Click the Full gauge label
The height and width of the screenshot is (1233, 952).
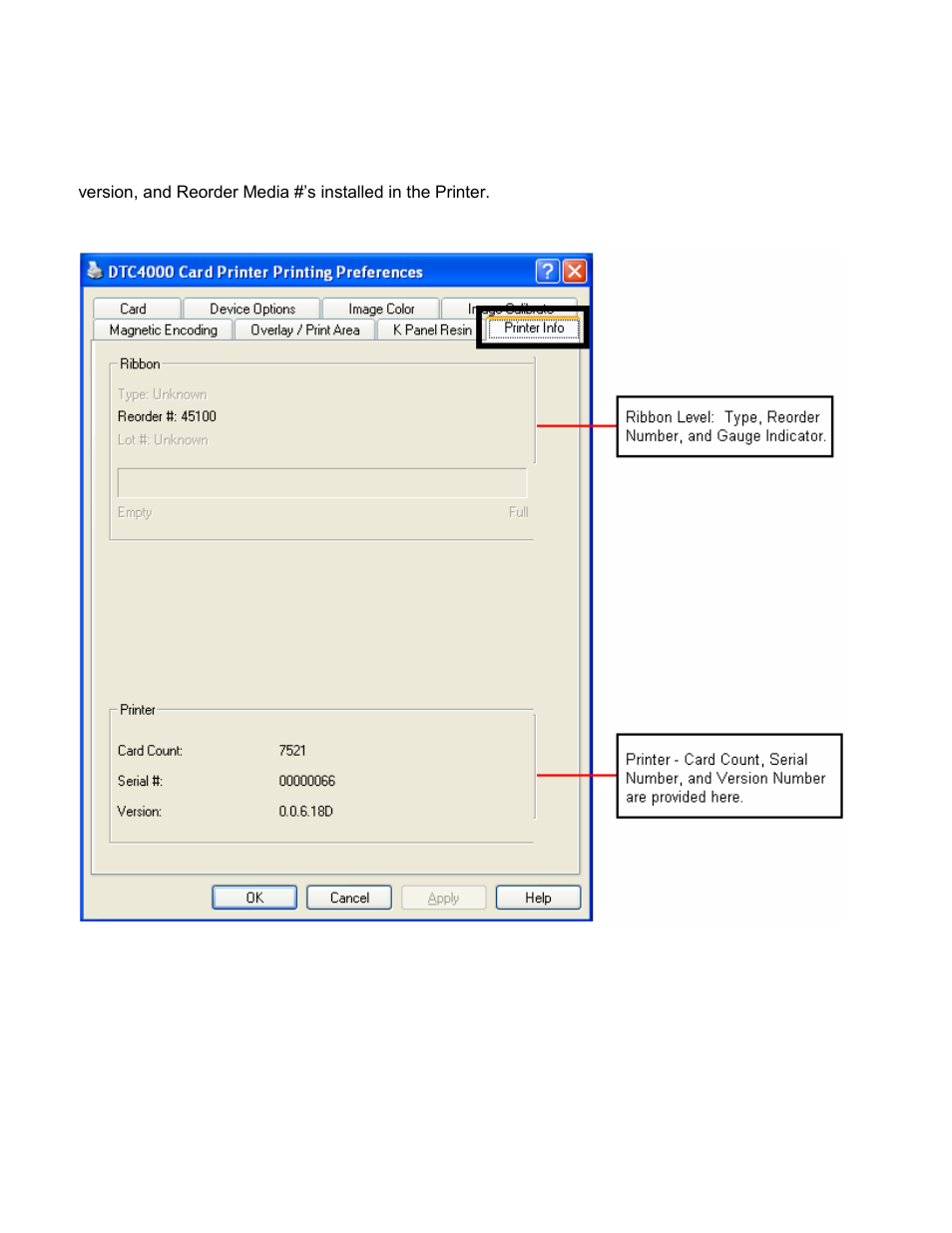point(518,512)
